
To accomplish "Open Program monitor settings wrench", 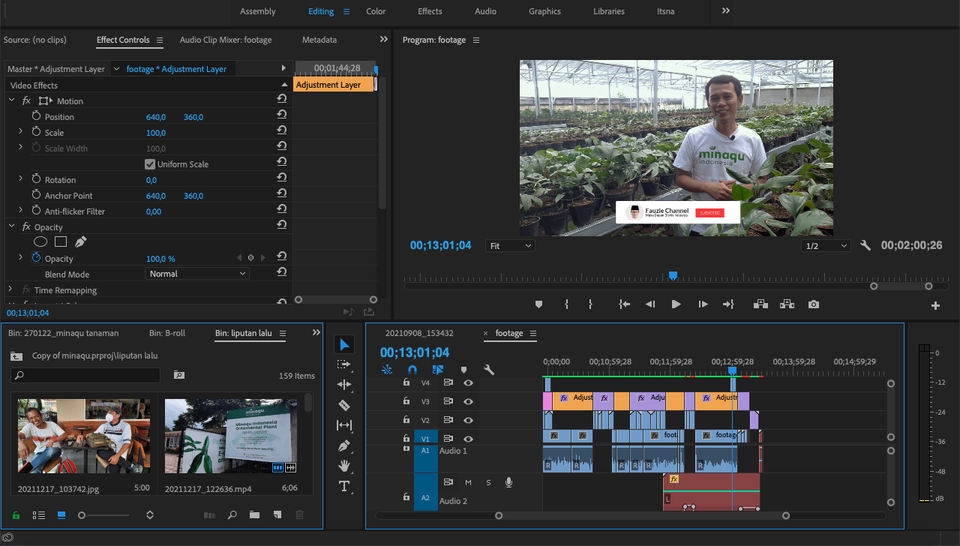I will pyautogui.click(x=865, y=245).
